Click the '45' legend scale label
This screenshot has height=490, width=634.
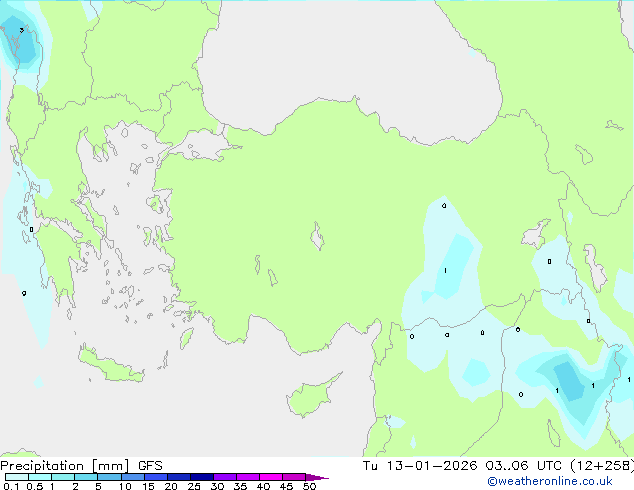pyautogui.click(x=286, y=486)
